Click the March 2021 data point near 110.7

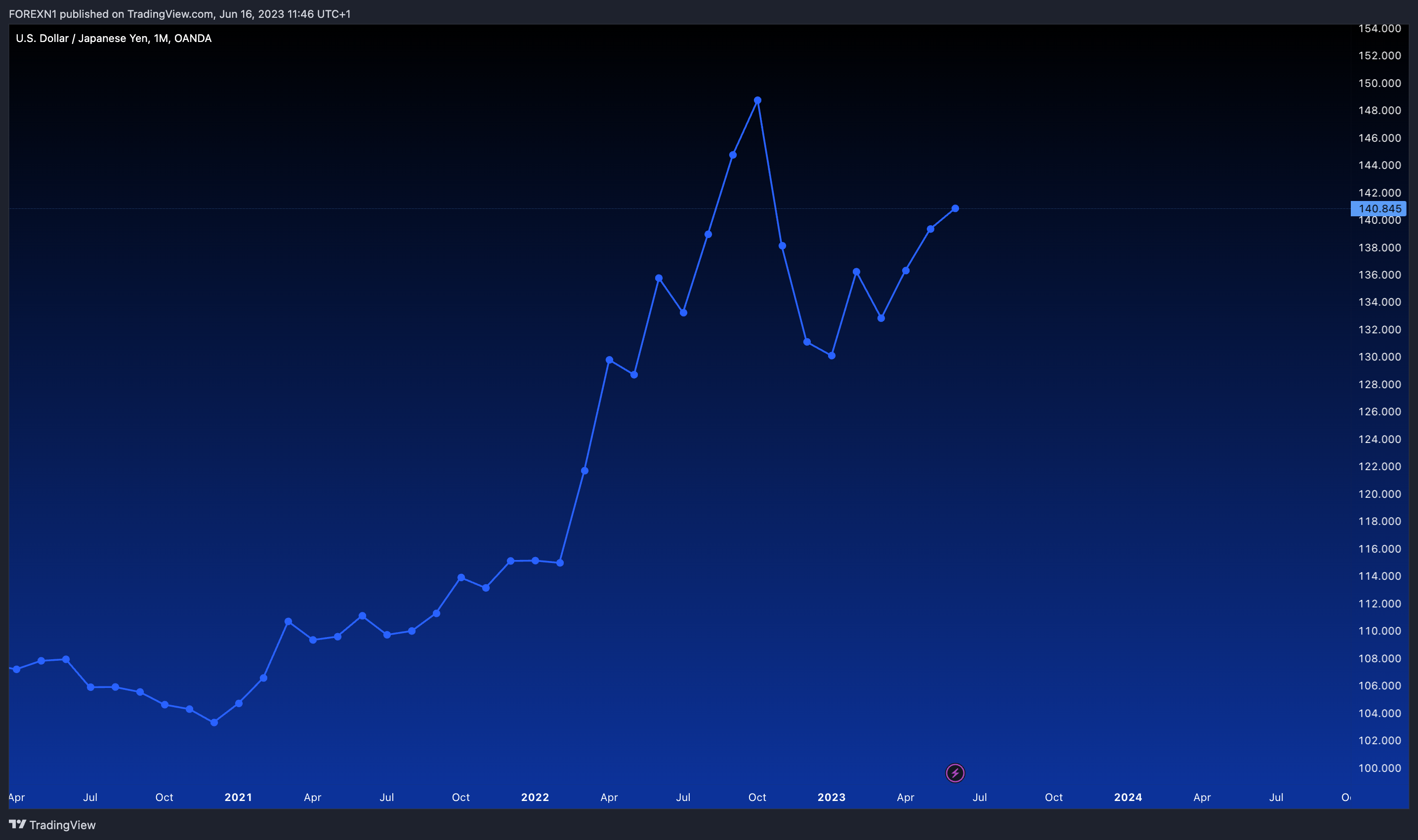tap(288, 622)
